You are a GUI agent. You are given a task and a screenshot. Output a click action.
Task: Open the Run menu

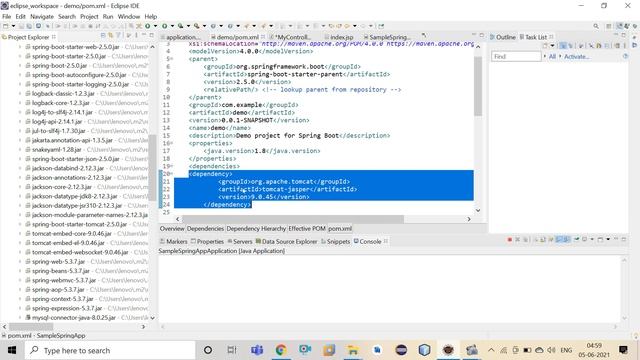click(108, 16)
